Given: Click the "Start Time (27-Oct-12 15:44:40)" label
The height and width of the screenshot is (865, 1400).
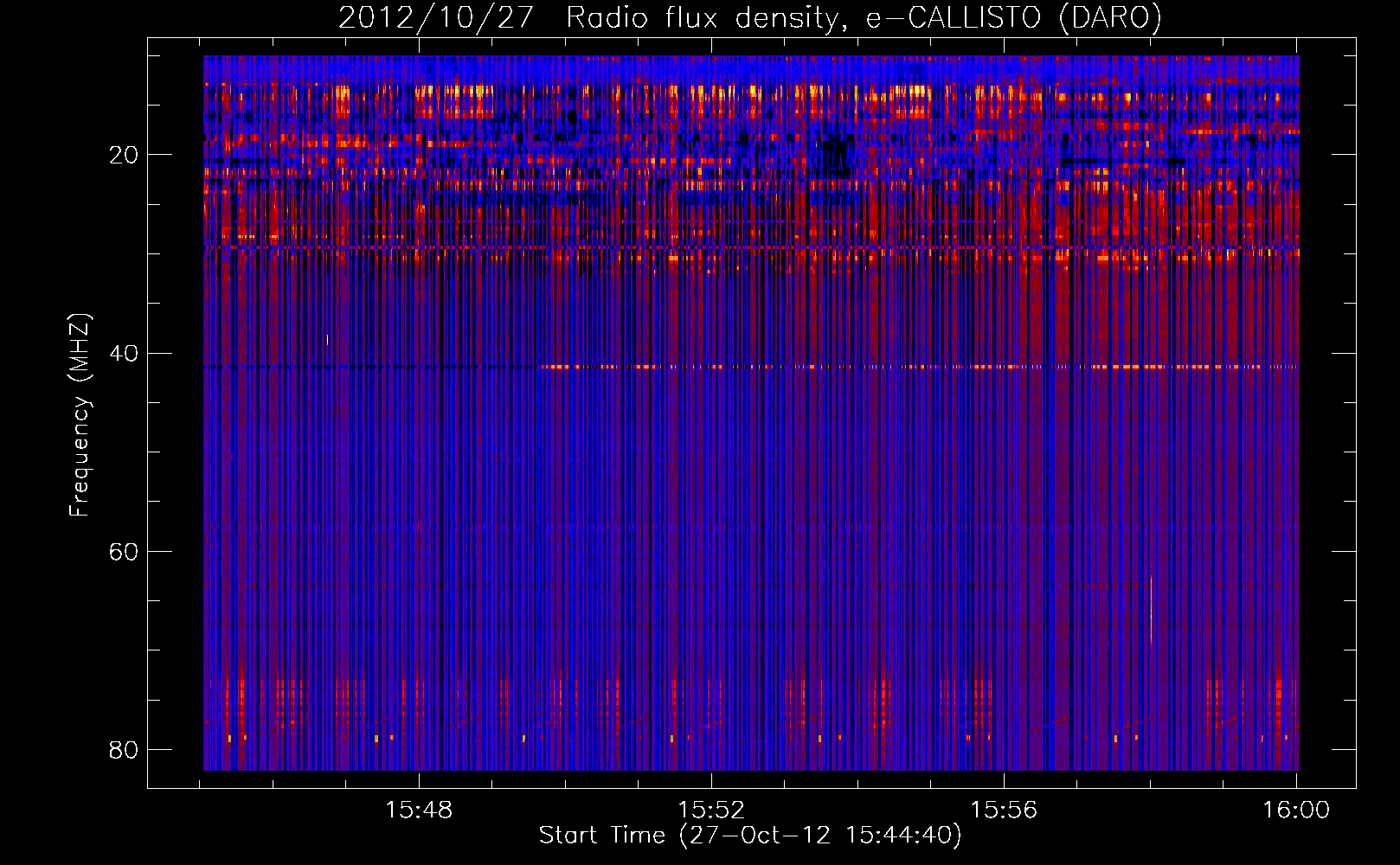Looking at the screenshot, I should coord(749,836).
